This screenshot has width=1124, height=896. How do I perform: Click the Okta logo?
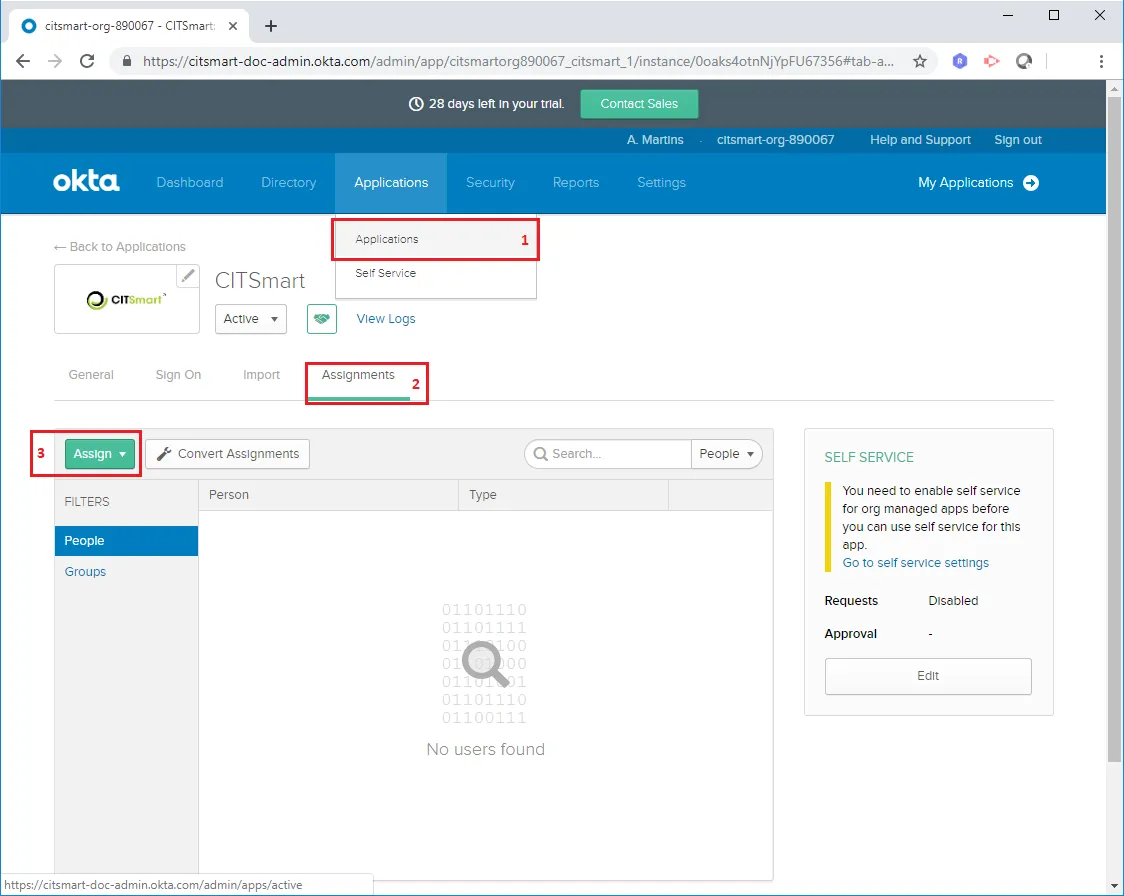(x=86, y=181)
